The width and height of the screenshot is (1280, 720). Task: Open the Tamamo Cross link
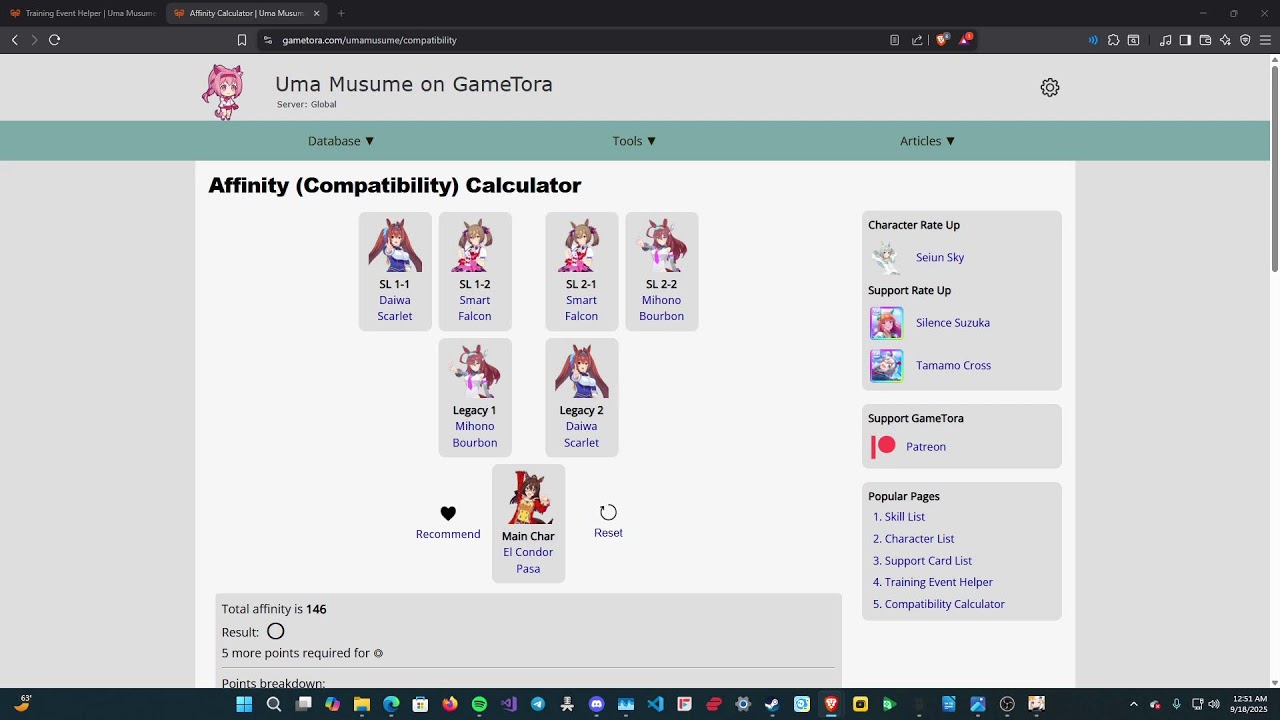[953, 365]
